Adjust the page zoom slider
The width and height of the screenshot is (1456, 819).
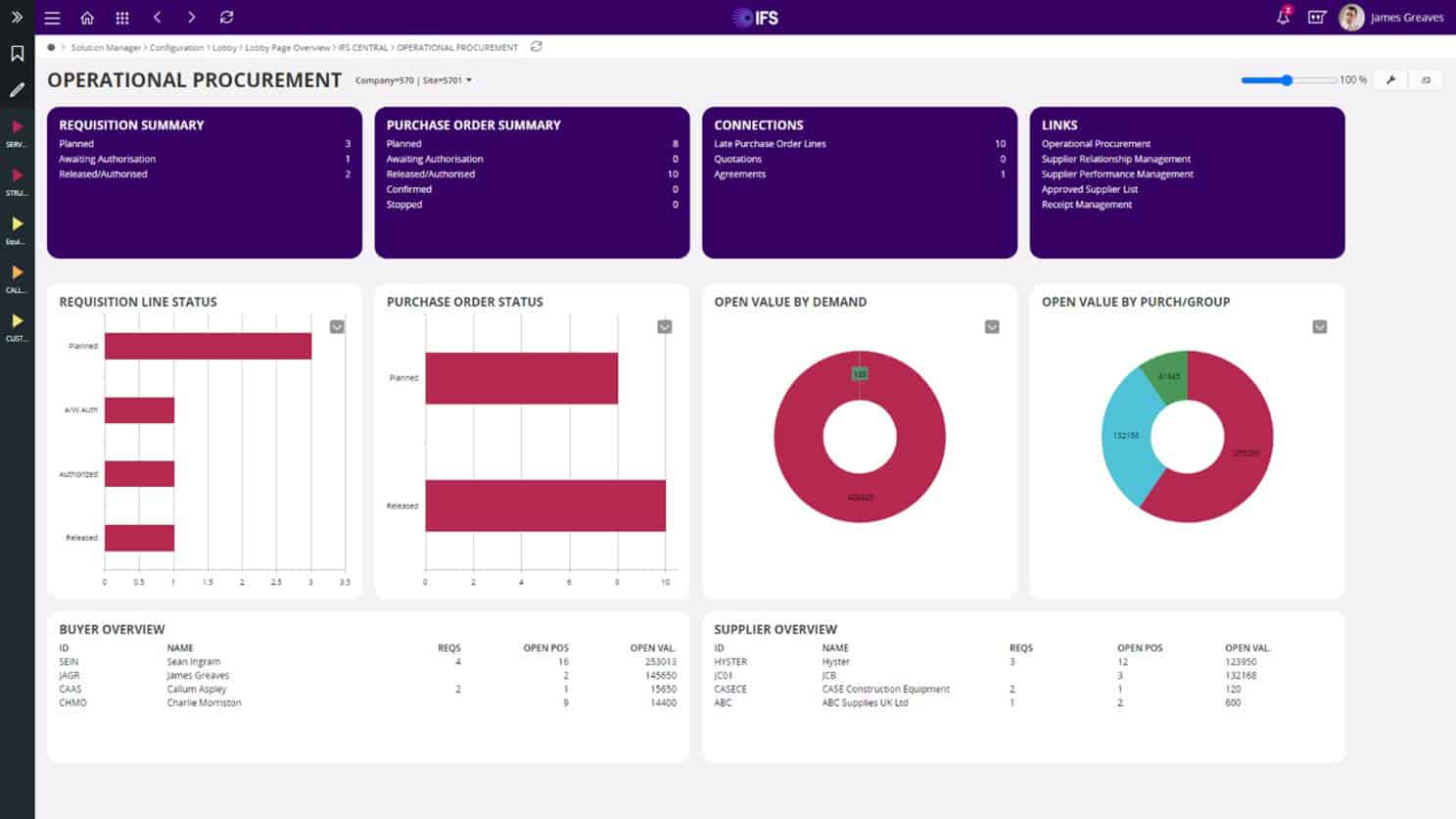click(x=1287, y=80)
